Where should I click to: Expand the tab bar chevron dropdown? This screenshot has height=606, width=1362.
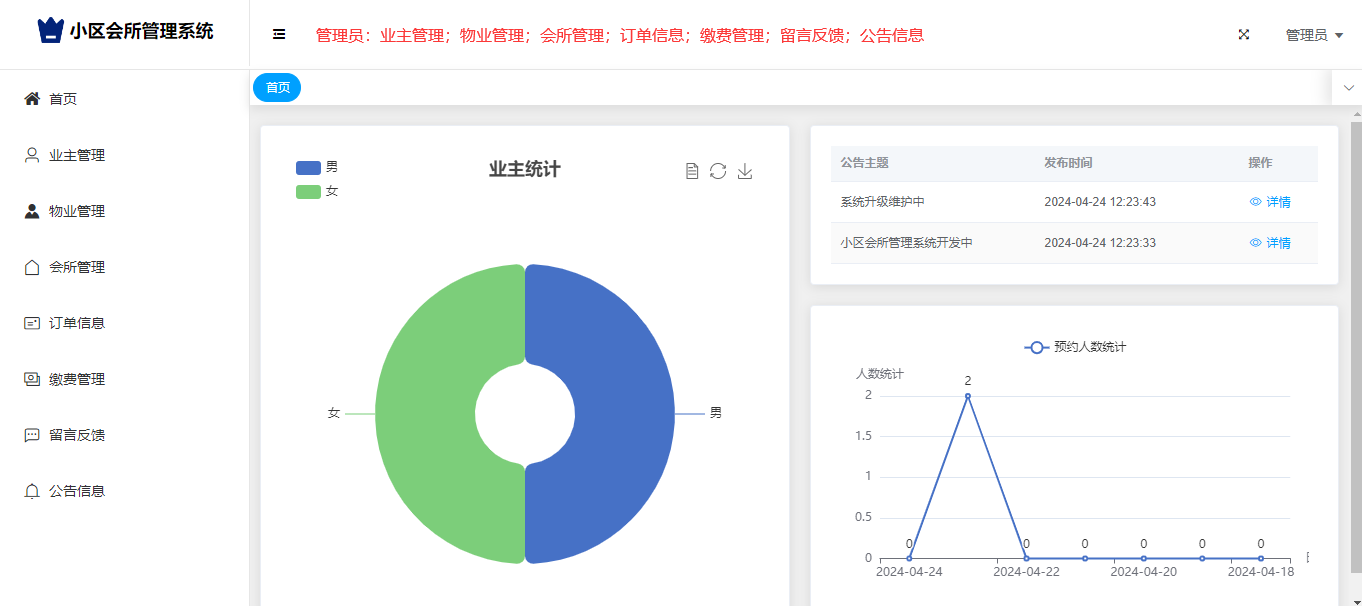[x=1348, y=88]
